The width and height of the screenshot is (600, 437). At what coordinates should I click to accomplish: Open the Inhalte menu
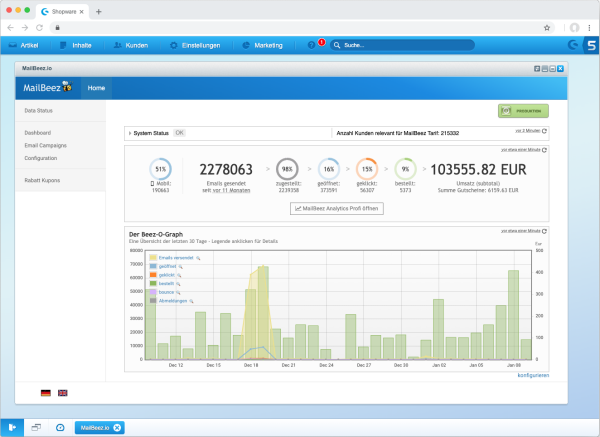pyautogui.click(x=76, y=45)
